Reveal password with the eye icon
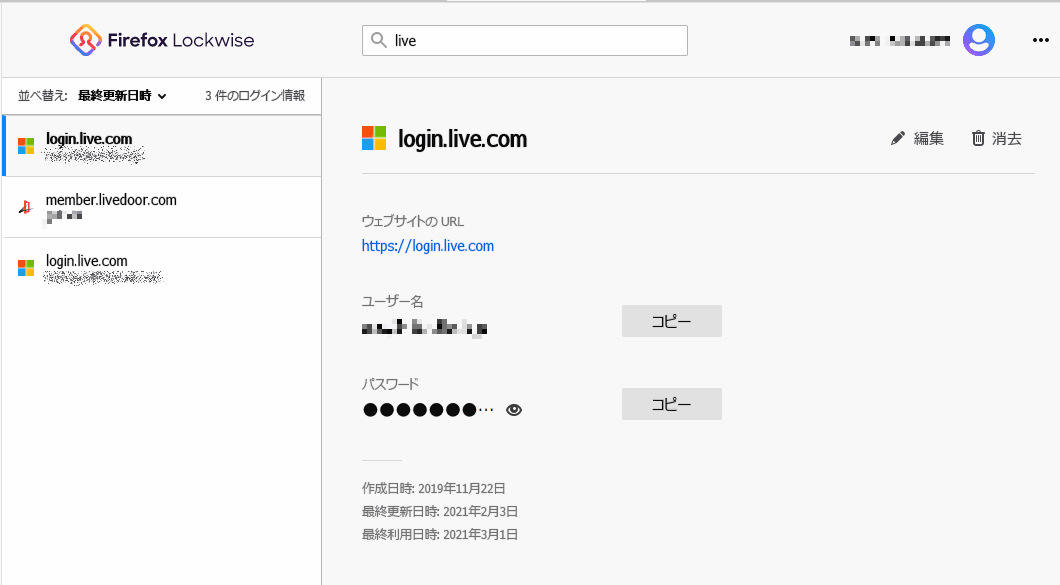This screenshot has height=585, width=1060. 514,410
